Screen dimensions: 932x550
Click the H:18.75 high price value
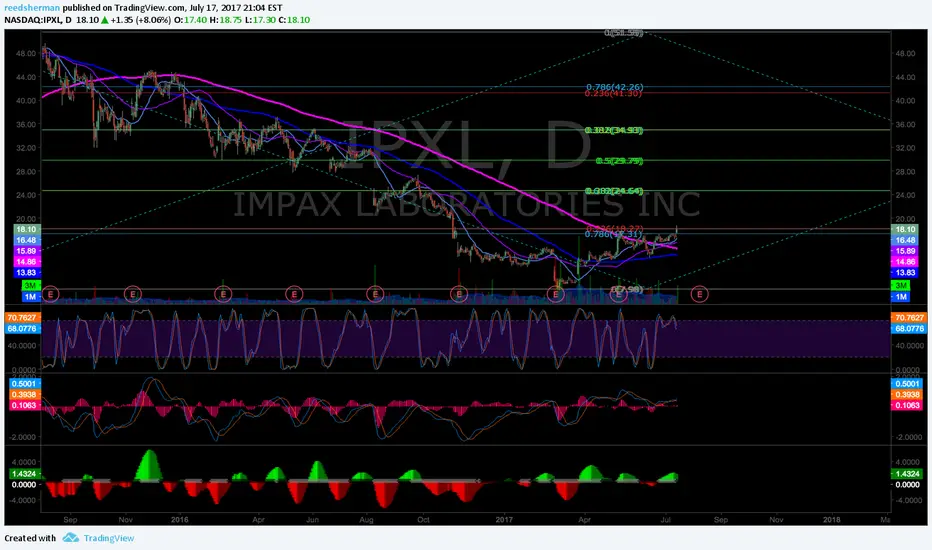click(x=224, y=20)
